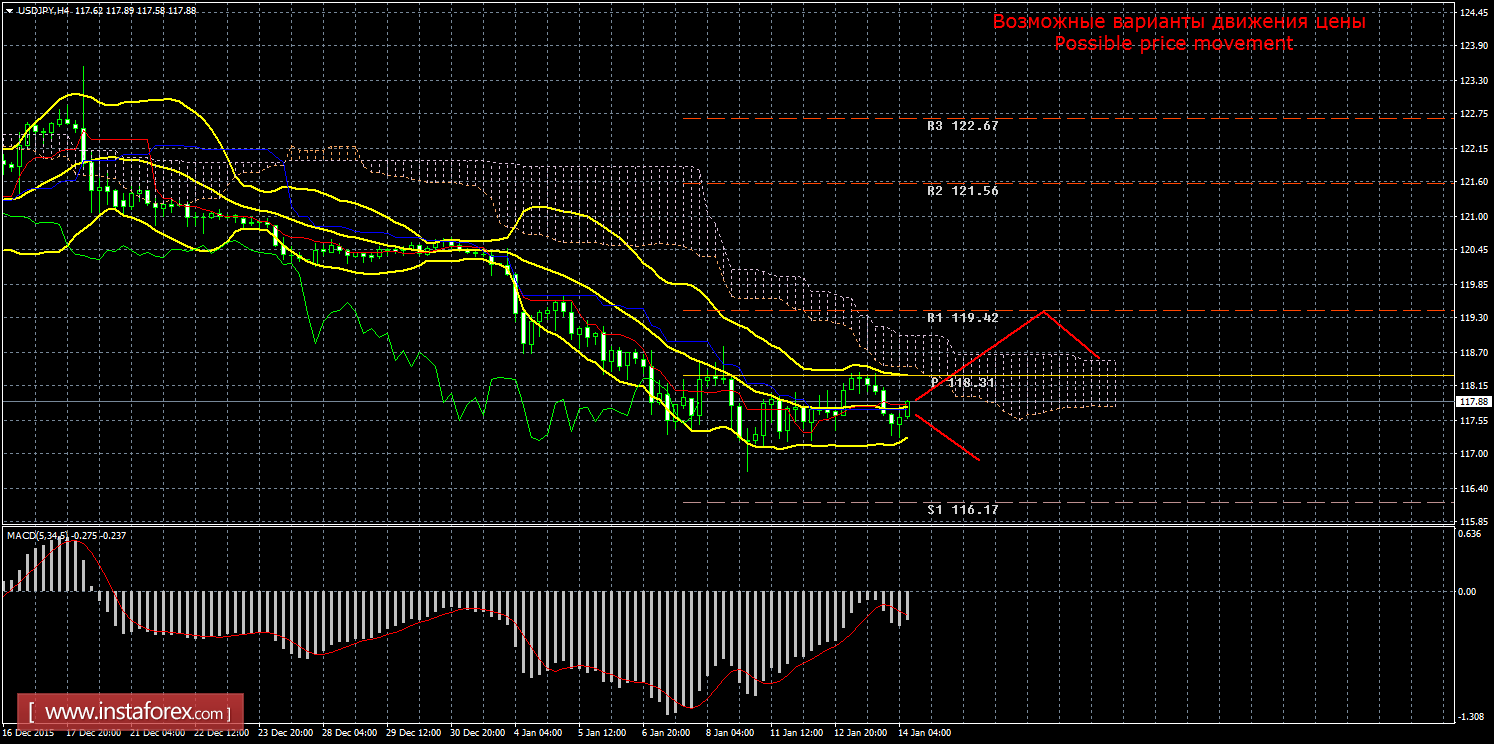Click the 0.636 MACD scale value
1494x744 pixels.
point(1468,533)
